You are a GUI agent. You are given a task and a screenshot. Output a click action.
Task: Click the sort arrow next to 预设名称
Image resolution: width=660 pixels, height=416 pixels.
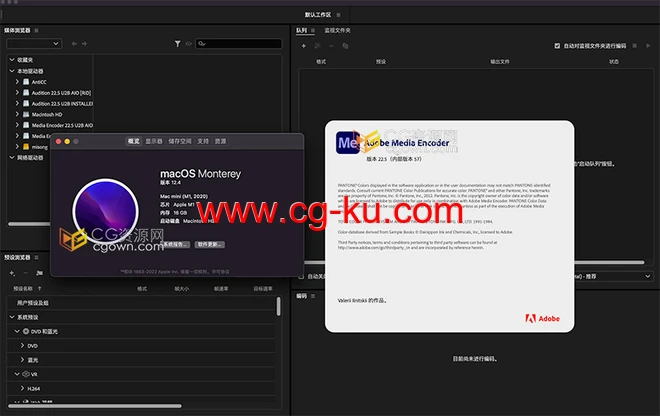(x=40, y=288)
